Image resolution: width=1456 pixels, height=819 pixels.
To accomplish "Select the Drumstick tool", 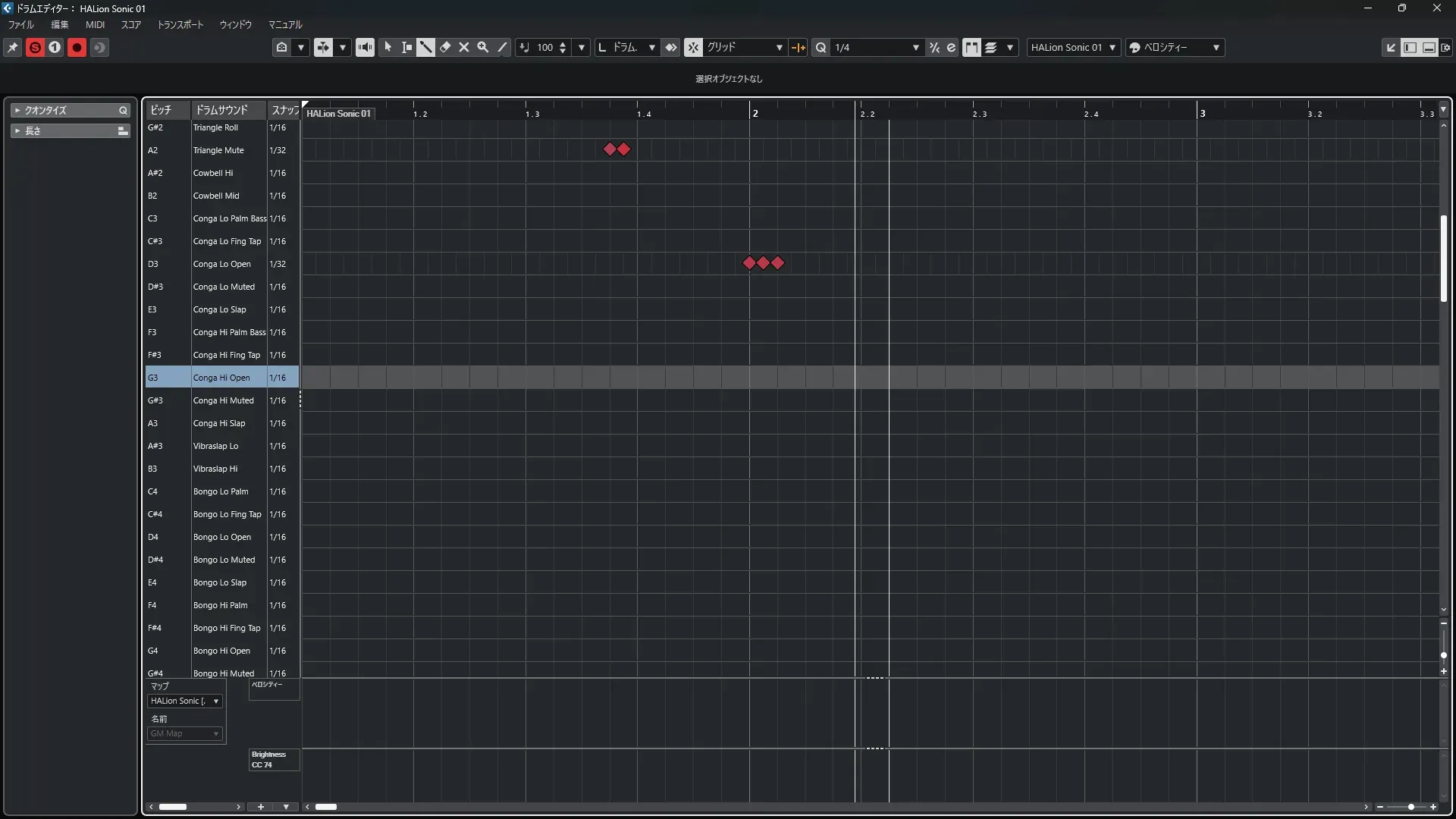I will (425, 48).
